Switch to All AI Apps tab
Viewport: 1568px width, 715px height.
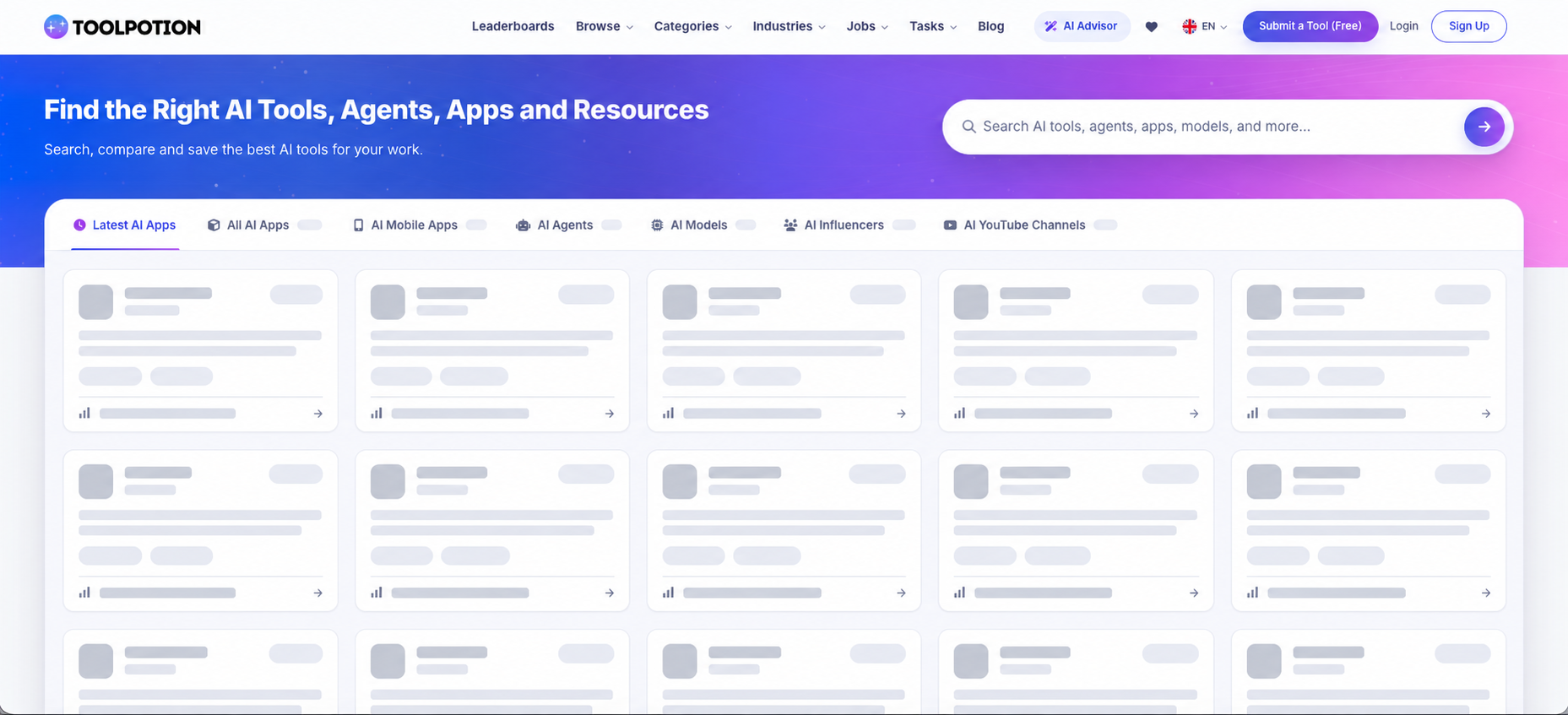[x=264, y=225]
